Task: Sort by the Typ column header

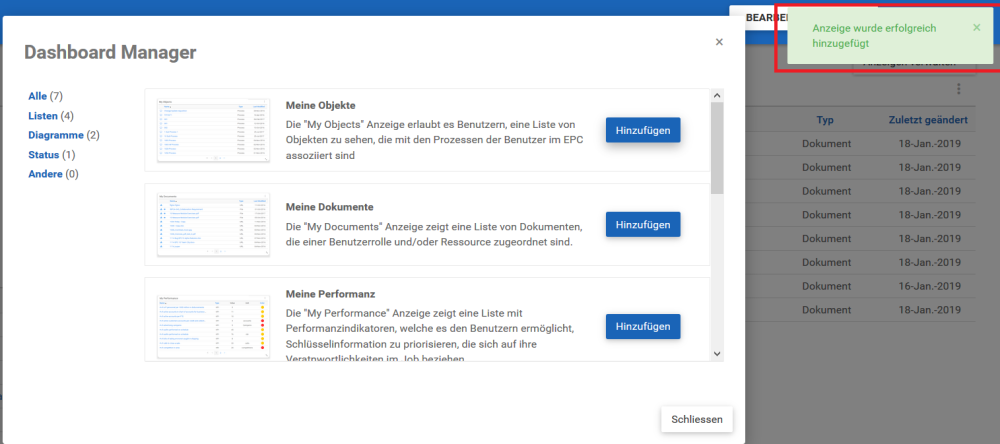Action: [x=825, y=120]
